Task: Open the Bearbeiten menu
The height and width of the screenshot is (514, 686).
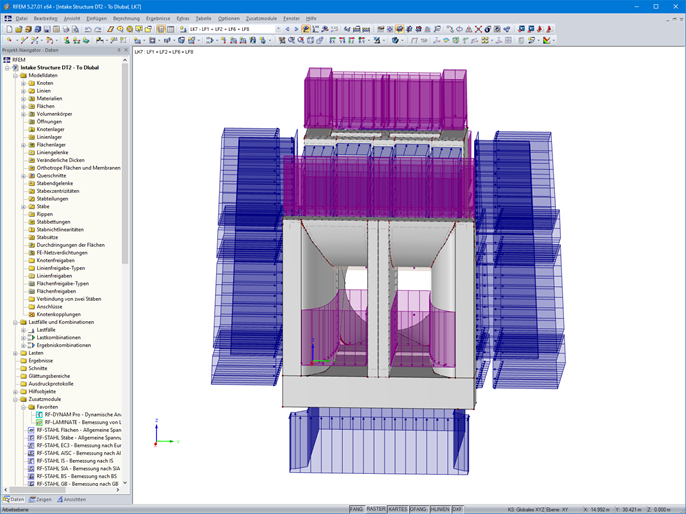Action: [46, 18]
